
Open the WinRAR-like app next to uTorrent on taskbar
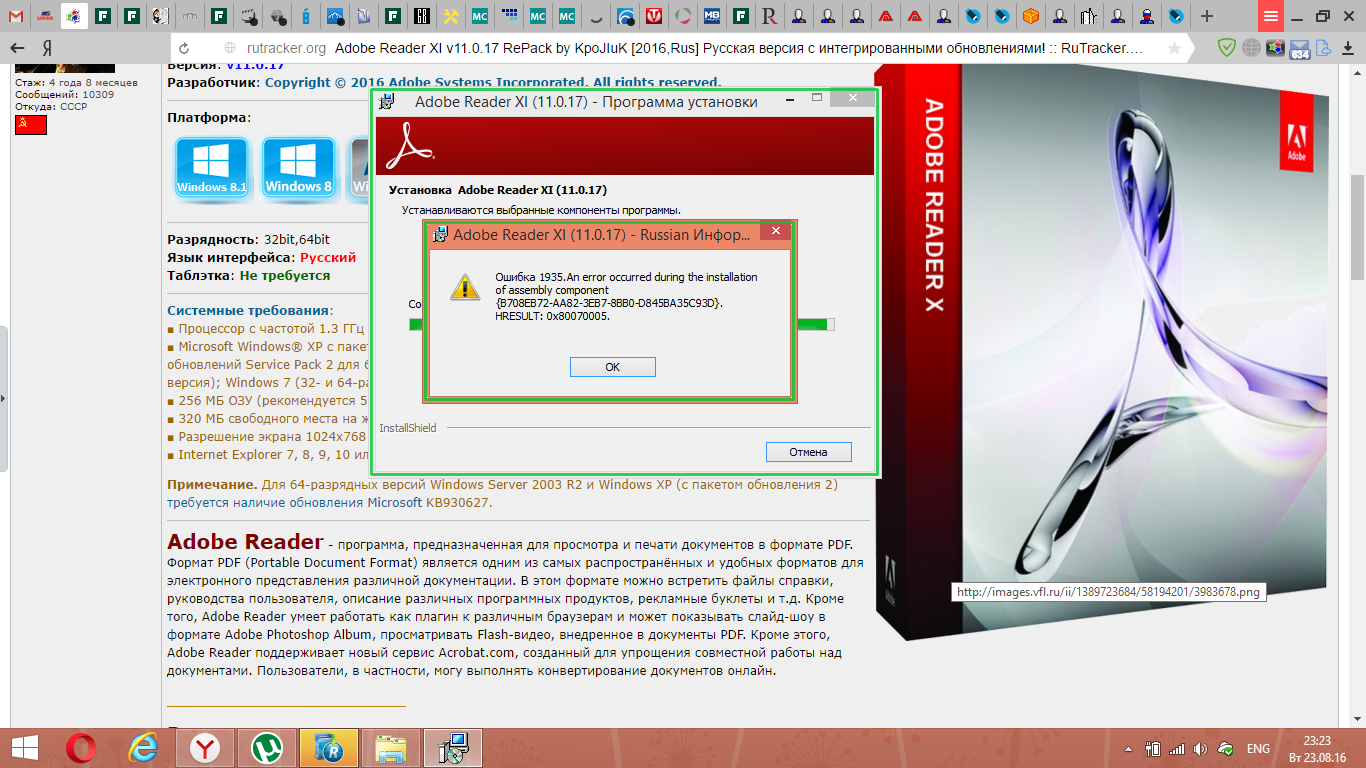pos(329,748)
